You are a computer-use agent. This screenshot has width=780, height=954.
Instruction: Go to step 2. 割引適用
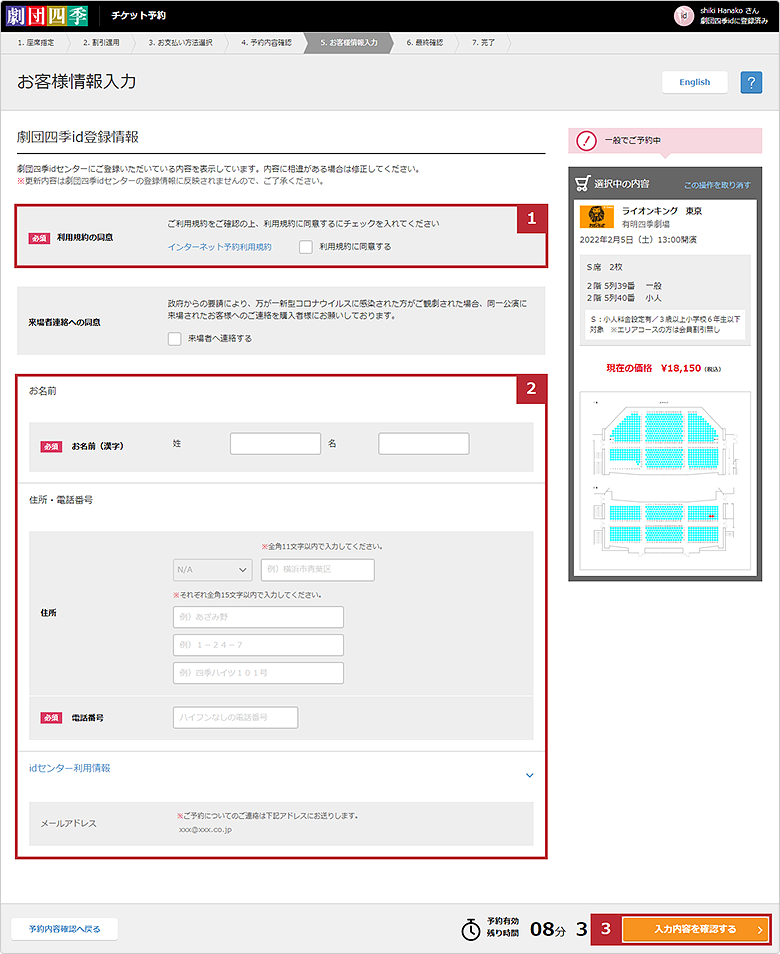102,43
